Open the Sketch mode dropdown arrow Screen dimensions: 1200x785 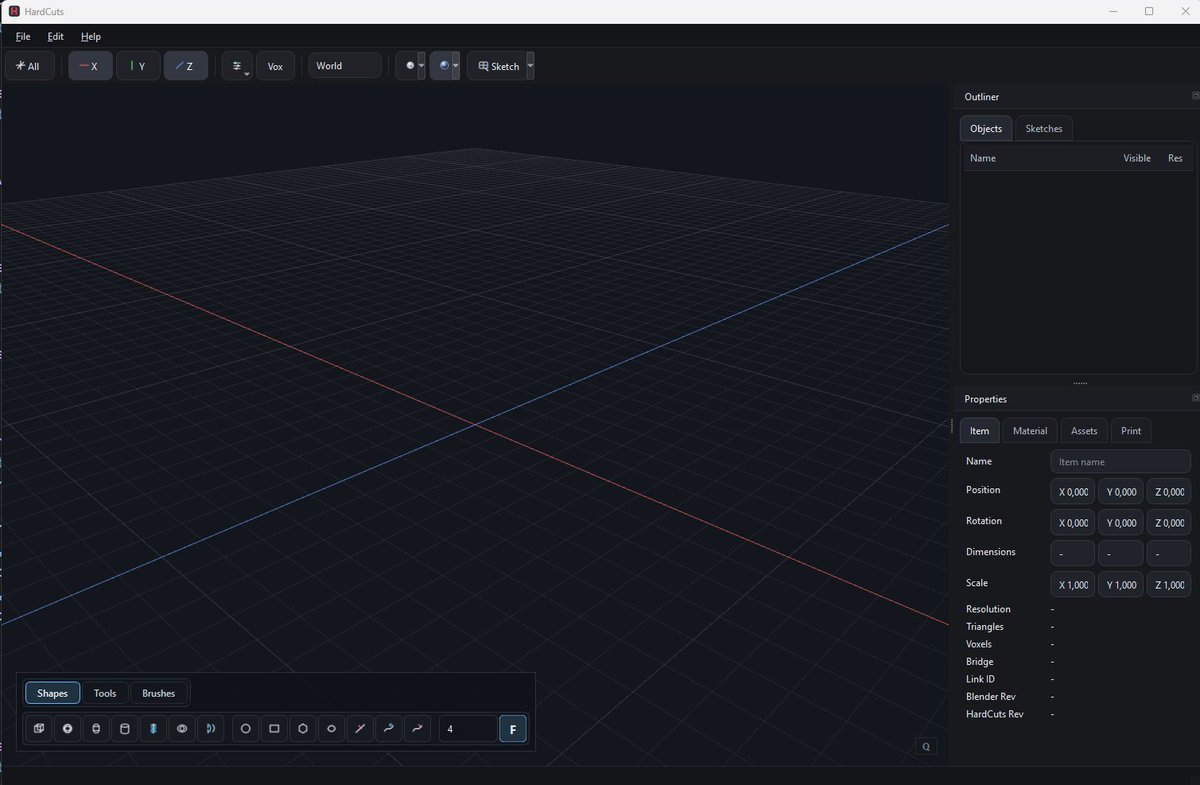tap(530, 66)
